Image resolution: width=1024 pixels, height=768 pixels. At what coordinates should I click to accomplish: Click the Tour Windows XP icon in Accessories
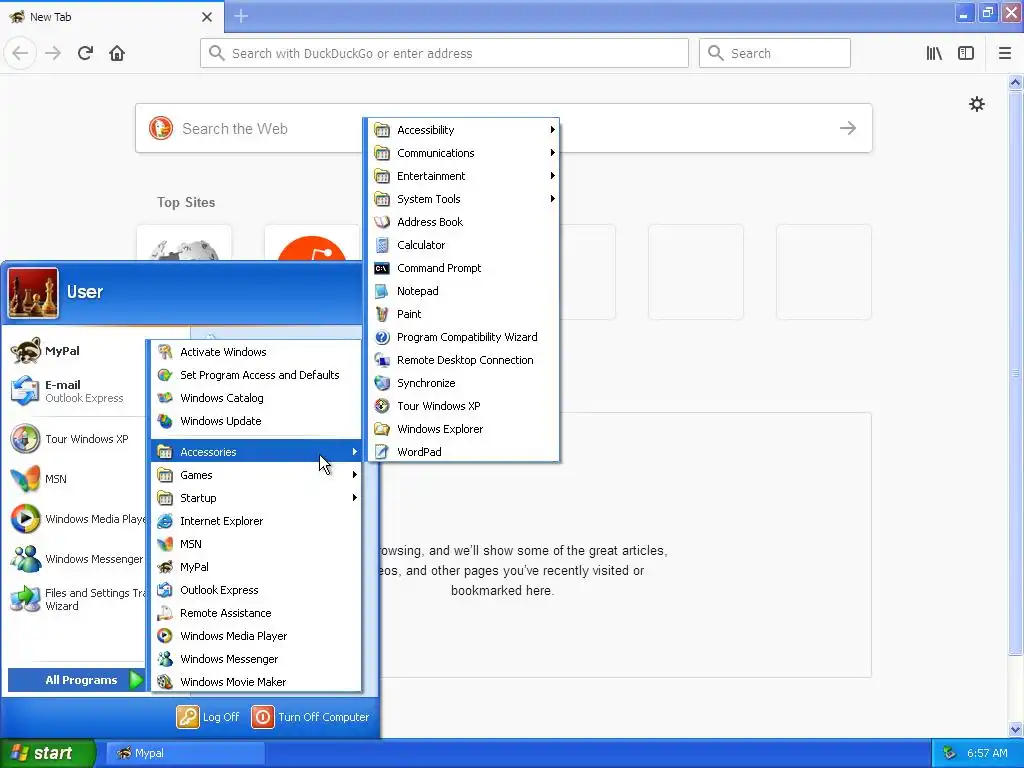click(382, 406)
